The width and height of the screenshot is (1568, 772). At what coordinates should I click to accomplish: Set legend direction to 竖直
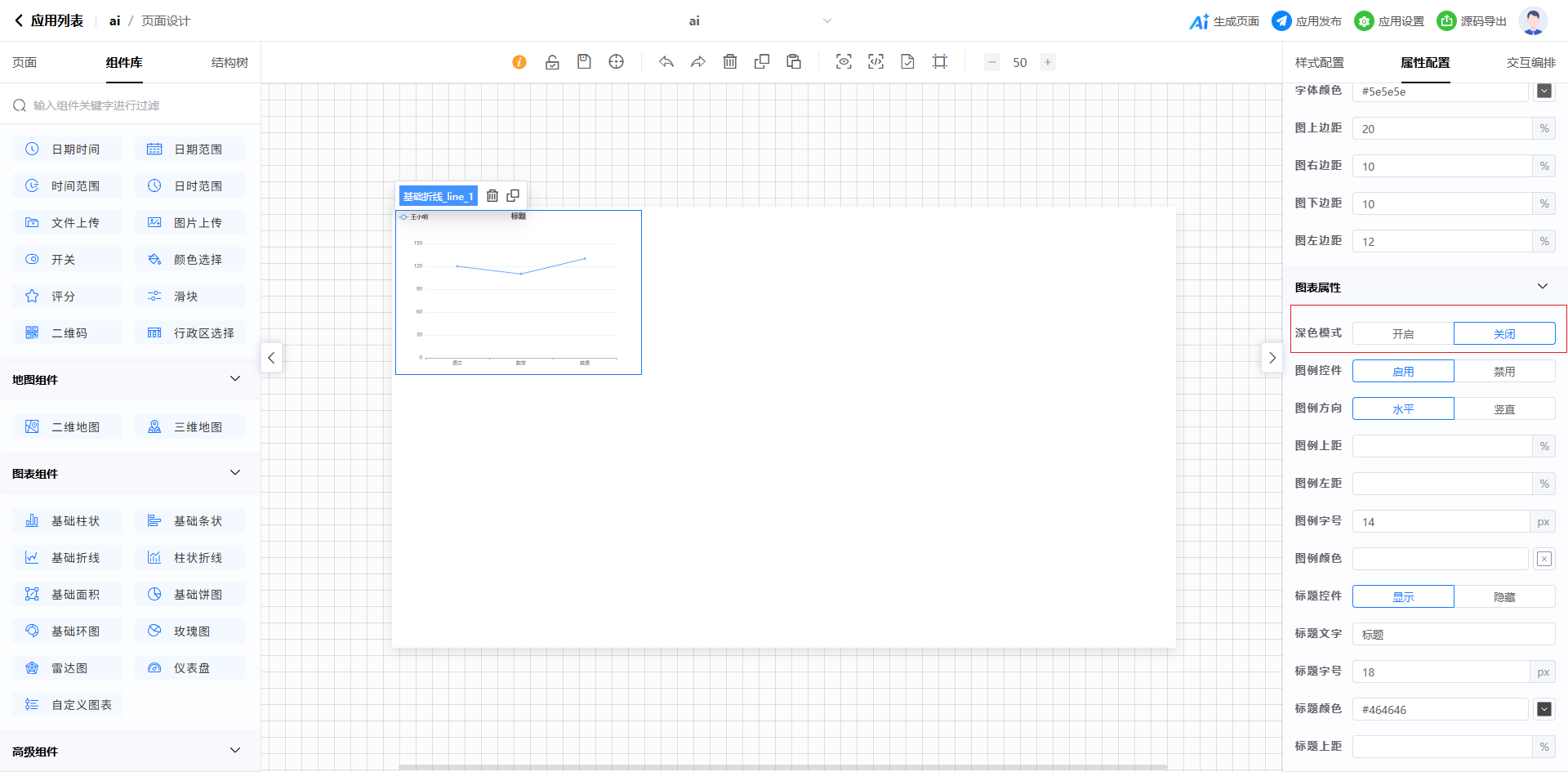(1504, 409)
